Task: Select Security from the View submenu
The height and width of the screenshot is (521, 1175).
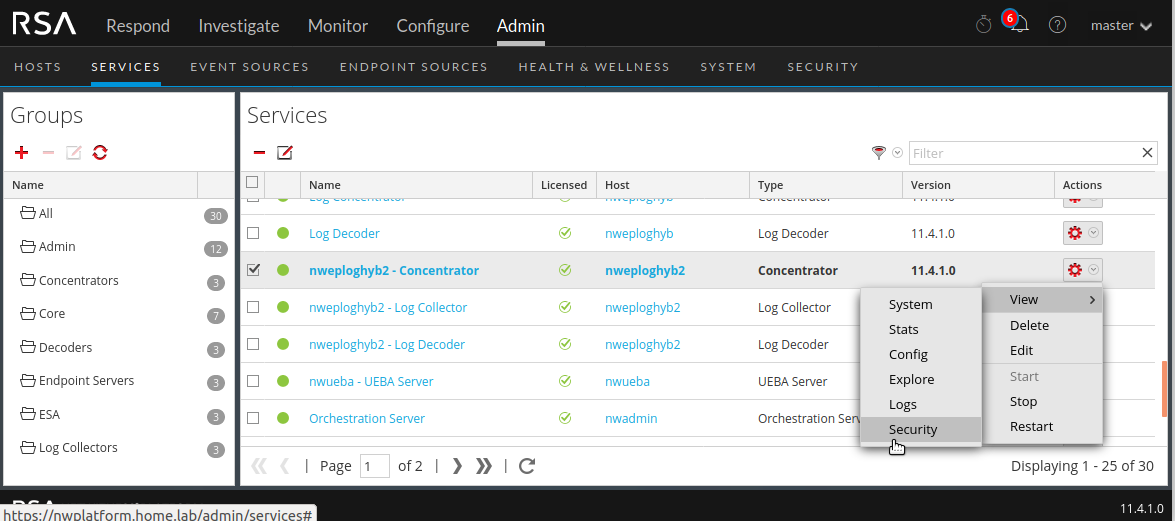Action: (913, 430)
